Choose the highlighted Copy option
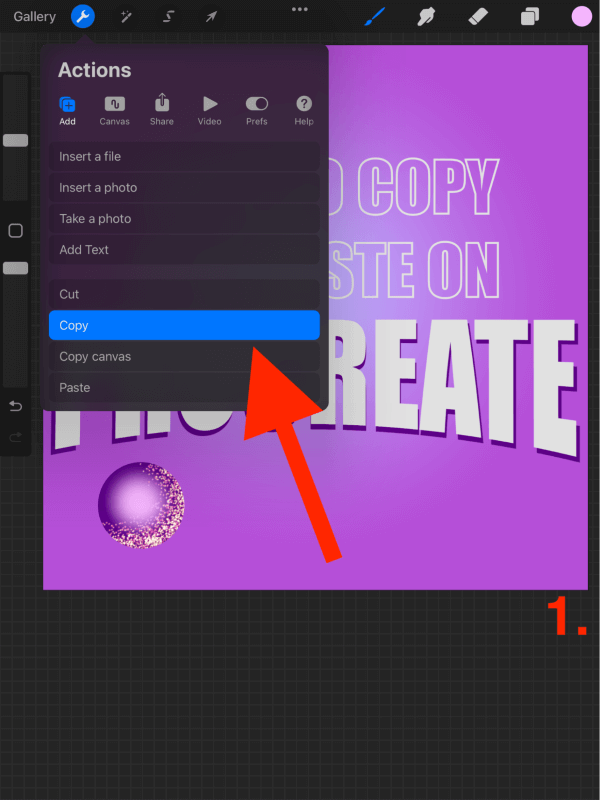The image size is (600, 800). tap(184, 325)
